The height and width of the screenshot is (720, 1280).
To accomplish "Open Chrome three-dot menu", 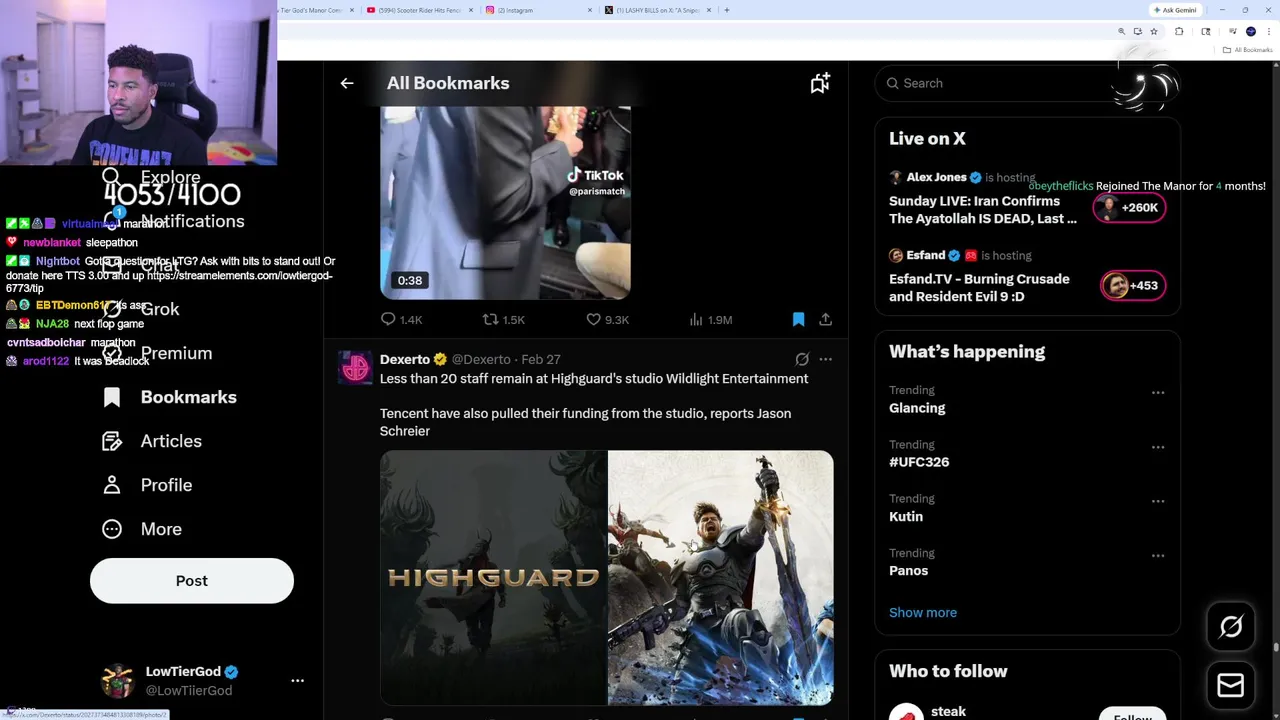I will (1268, 32).
